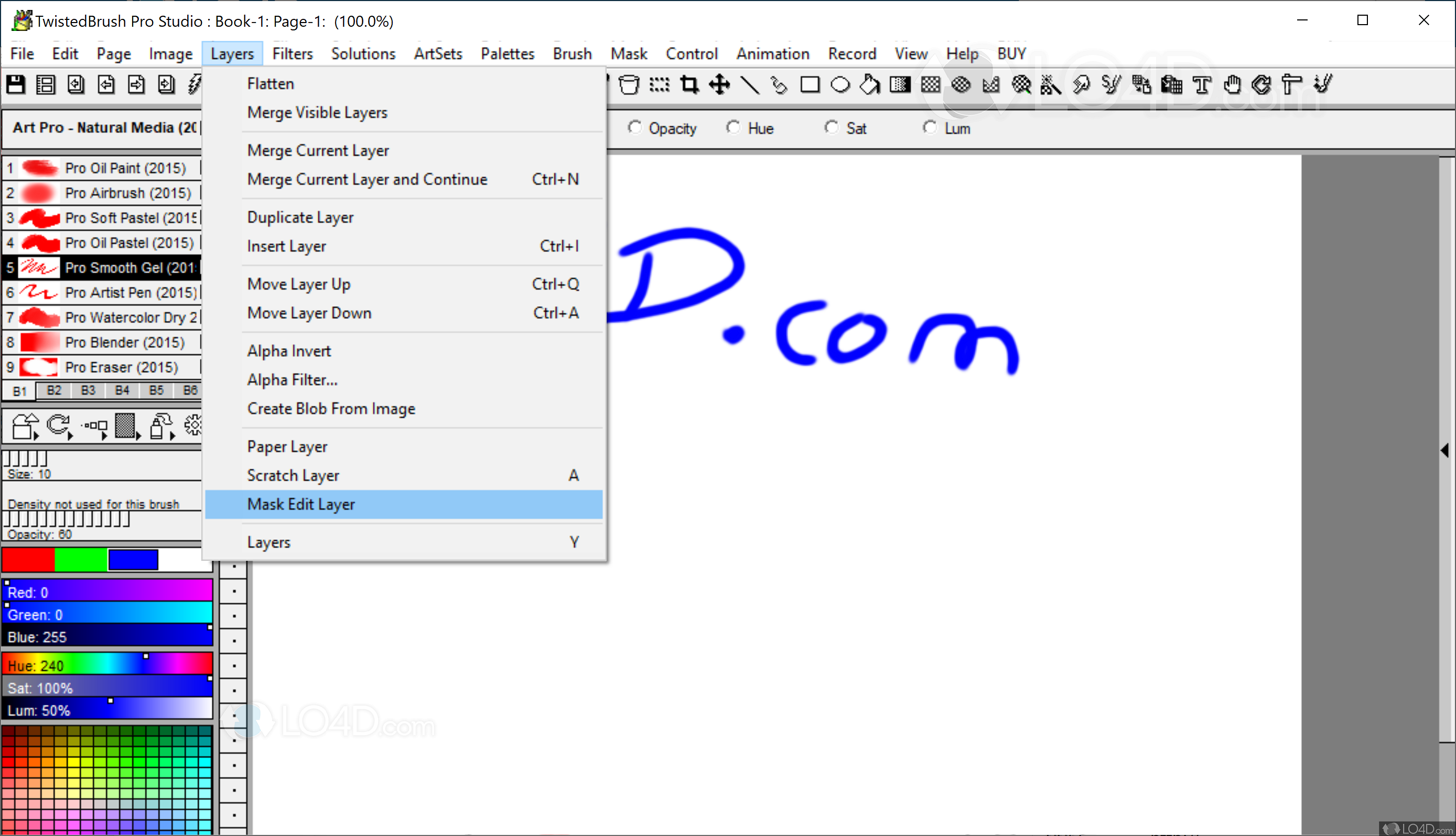Open the Filters menu
Viewport: 1456px width, 836px height.
coord(293,53)
